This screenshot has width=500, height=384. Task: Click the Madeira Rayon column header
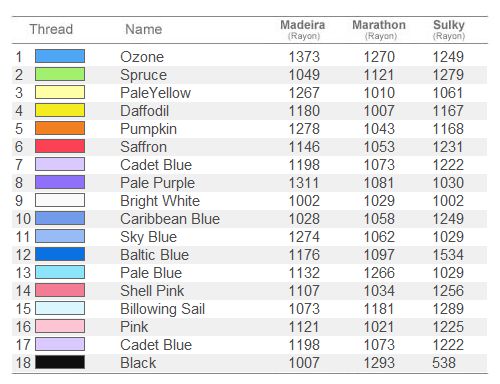pos(303,29)
